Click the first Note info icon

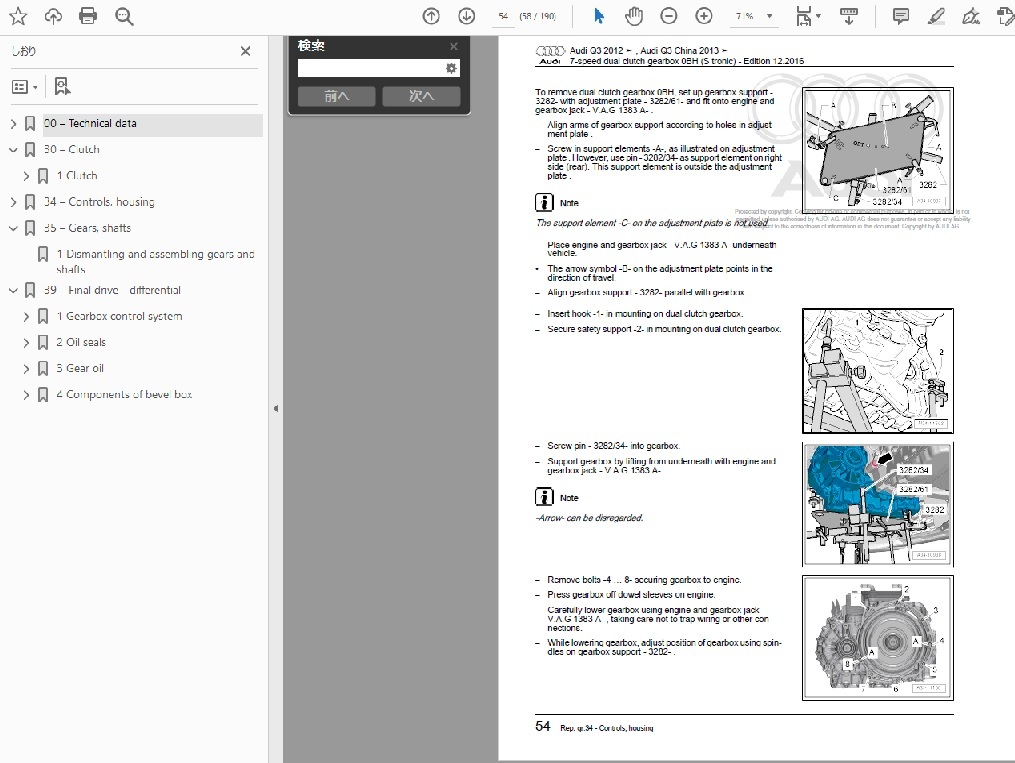544,203
